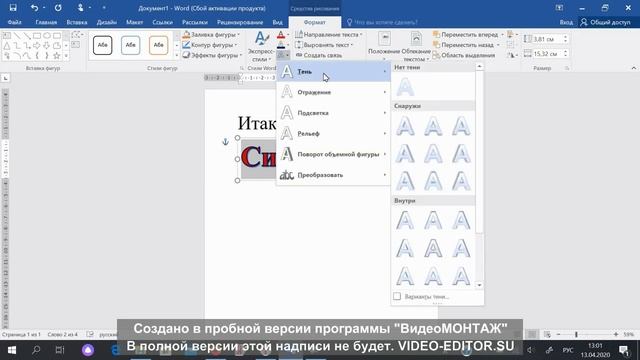Open the Преобразовать submenu
The image size is (640, 360).
point(333,175)
